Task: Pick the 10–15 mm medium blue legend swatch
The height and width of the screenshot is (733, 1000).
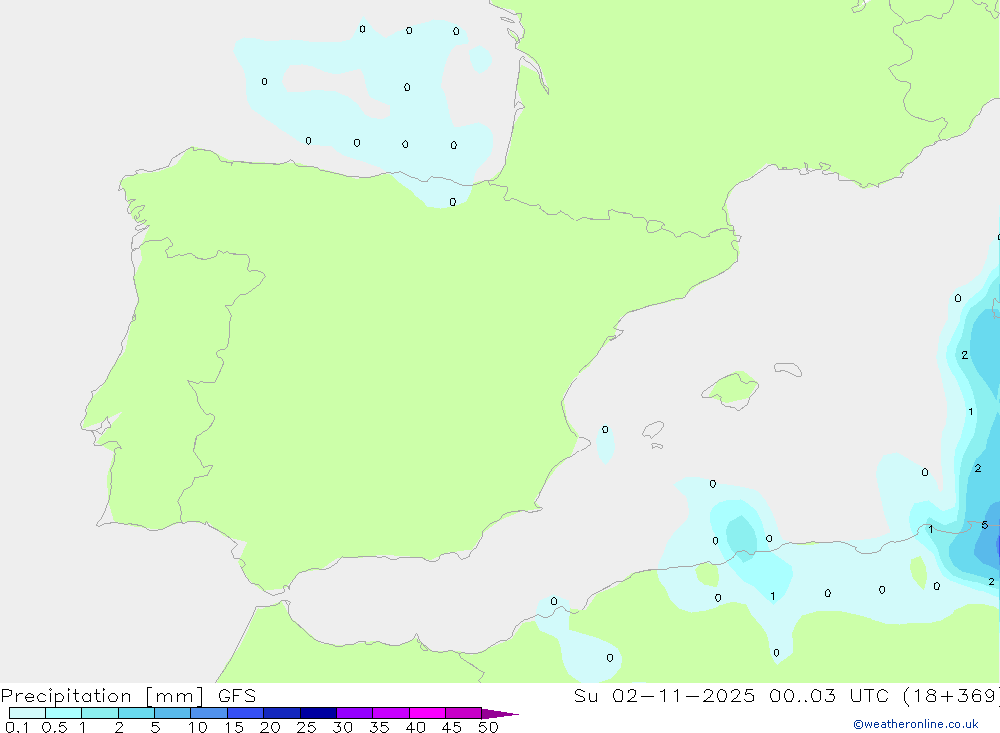Action: (x=209, y=713)
